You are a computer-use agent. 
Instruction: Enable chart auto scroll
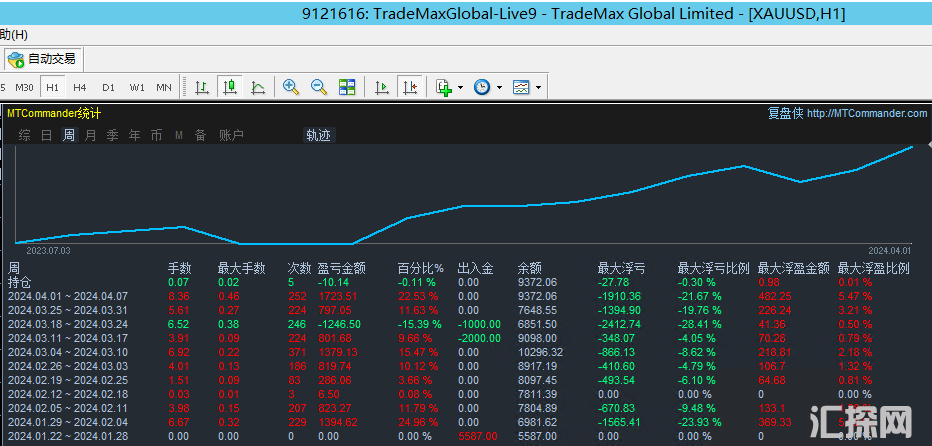[381, 88]
